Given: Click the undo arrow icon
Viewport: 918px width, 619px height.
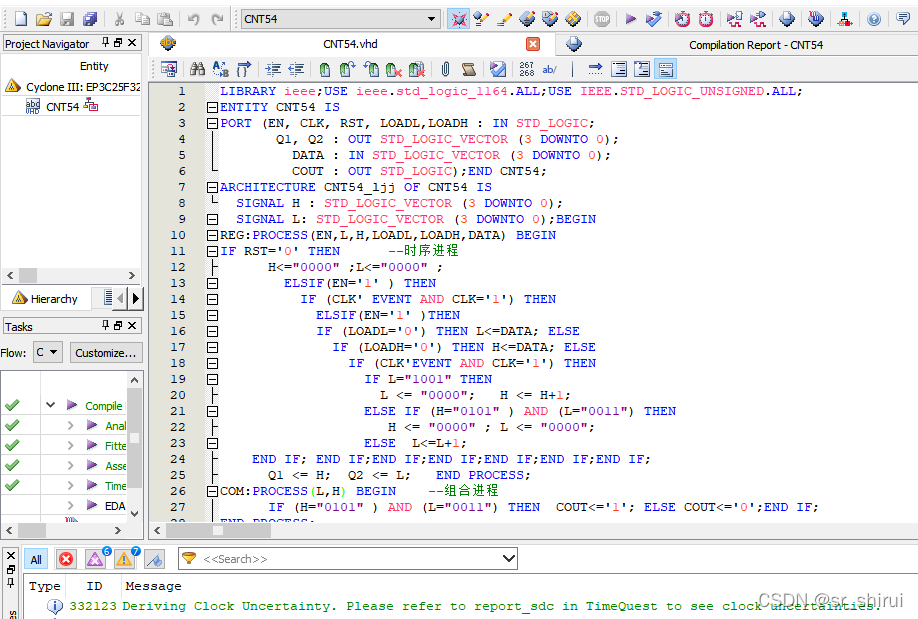Looking at the screenshot, I should (x=192, y=17).
